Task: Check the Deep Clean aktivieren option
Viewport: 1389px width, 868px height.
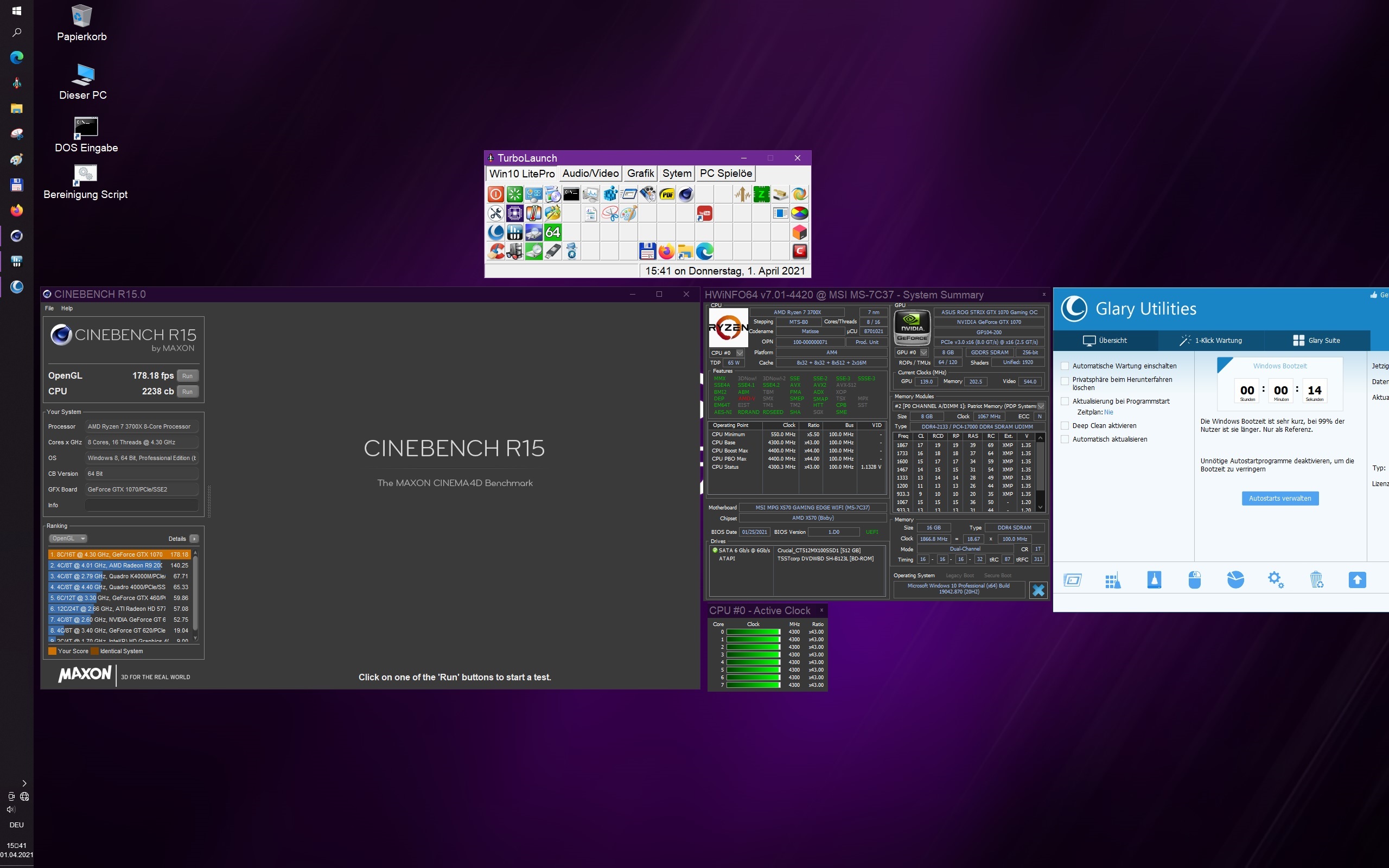Action: tap(1065, 426)
